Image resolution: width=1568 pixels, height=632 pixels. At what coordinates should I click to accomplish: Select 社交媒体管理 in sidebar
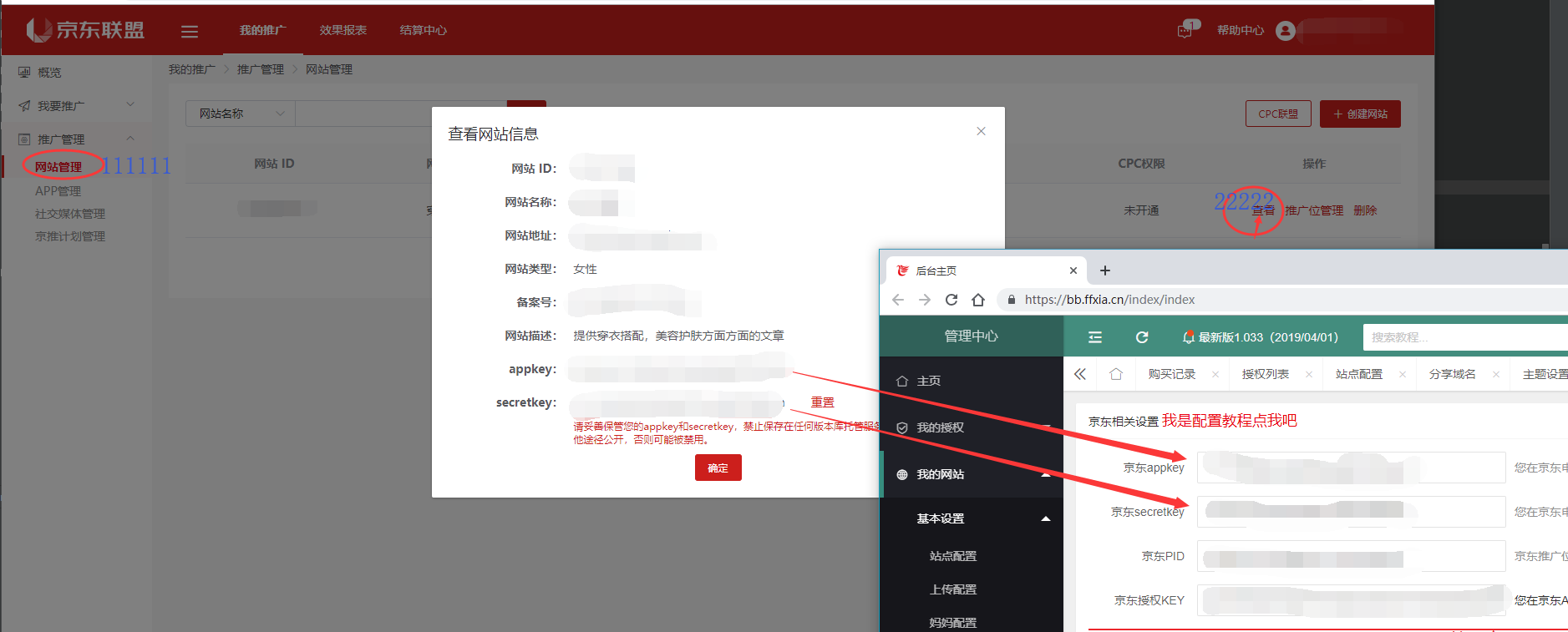[x=70, y=214]
